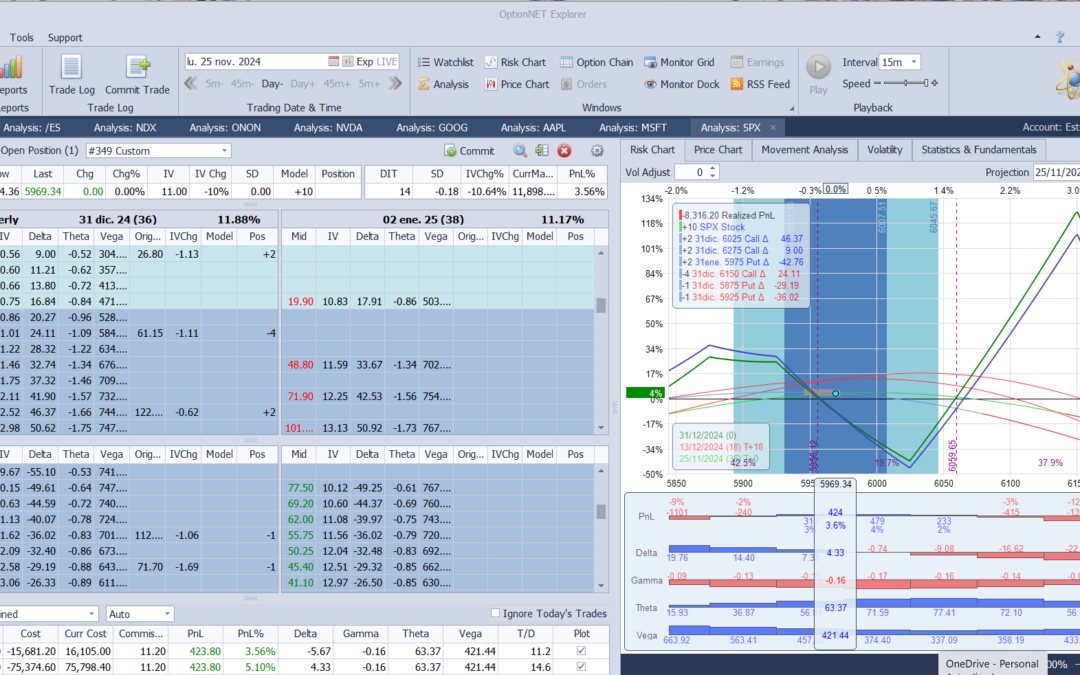
Task: Click the current price marker on risk chart
Action: pos(835,393)
